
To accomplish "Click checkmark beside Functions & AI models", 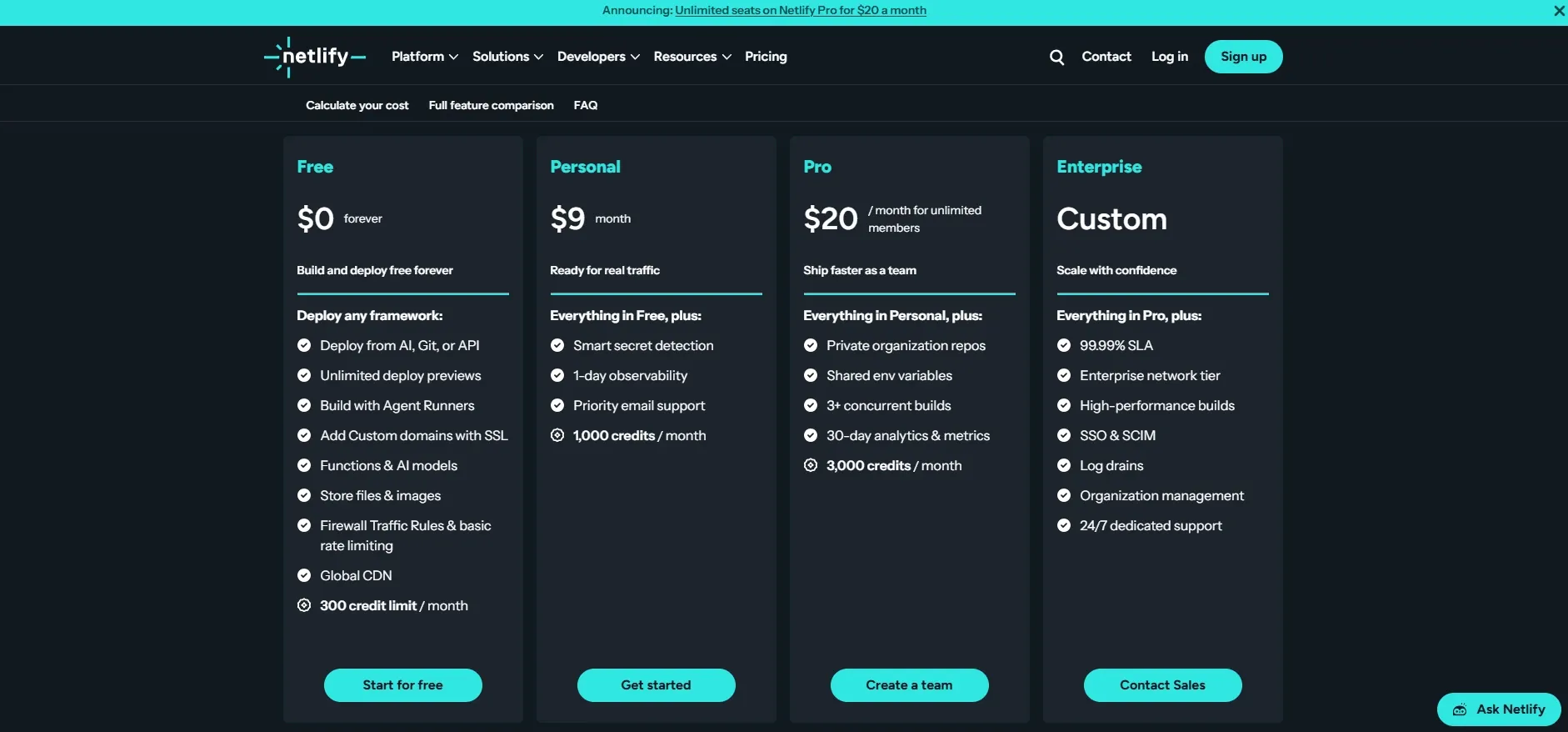I will click(304, 465).
